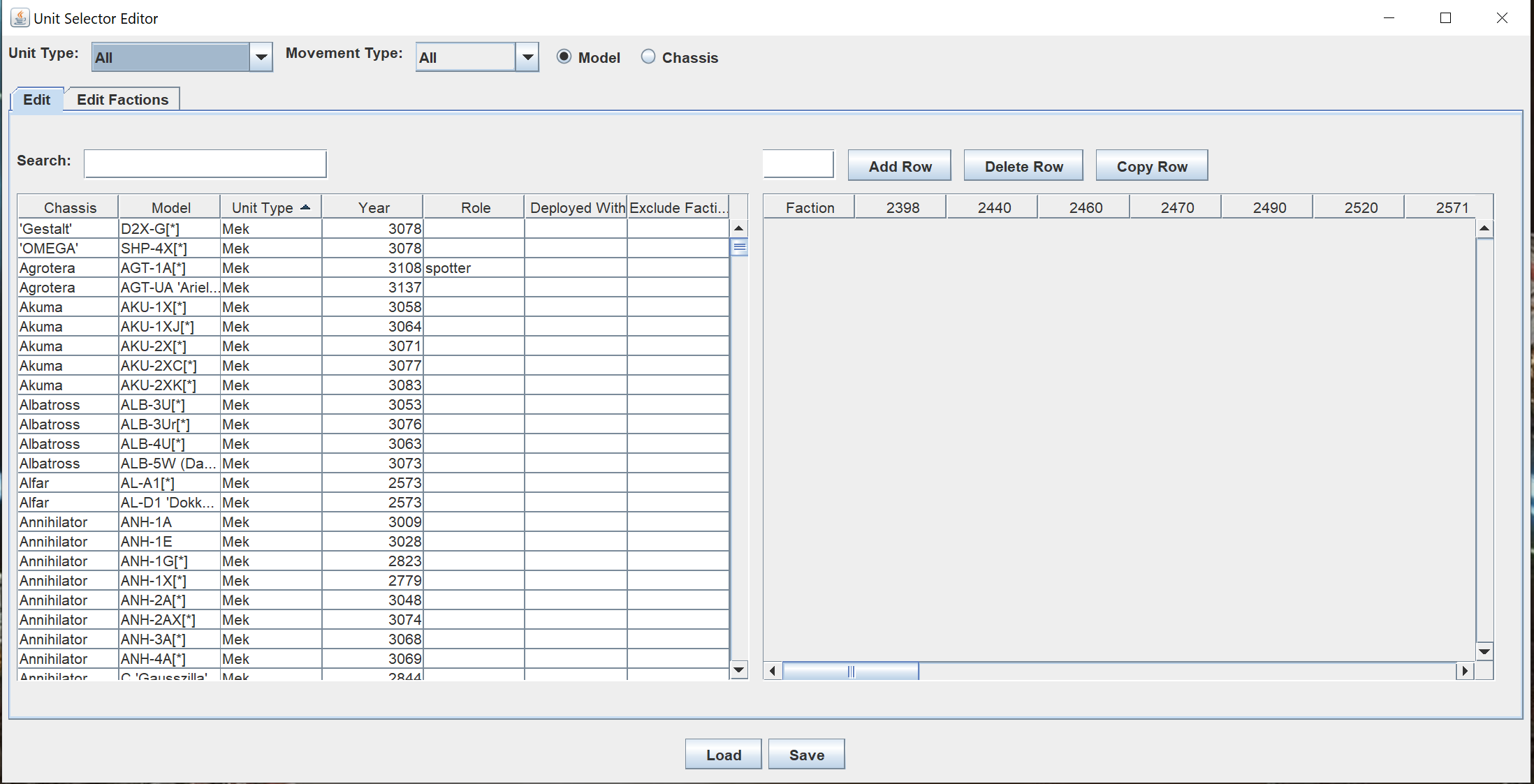Click the left arrow of horizontal scrollbar
This screenshot has width=1534, height=784.
pos(772,670)
